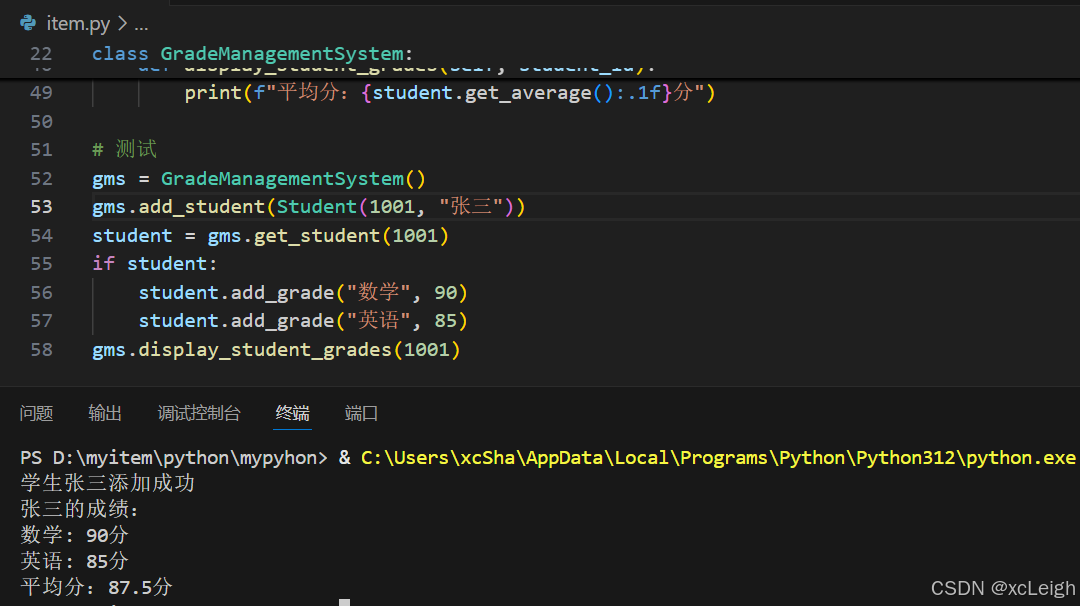This screenshot has width=1080, height=606.
Task: Click the sticky class GradeManagementSystem header line
Action: tap(252, 54)
